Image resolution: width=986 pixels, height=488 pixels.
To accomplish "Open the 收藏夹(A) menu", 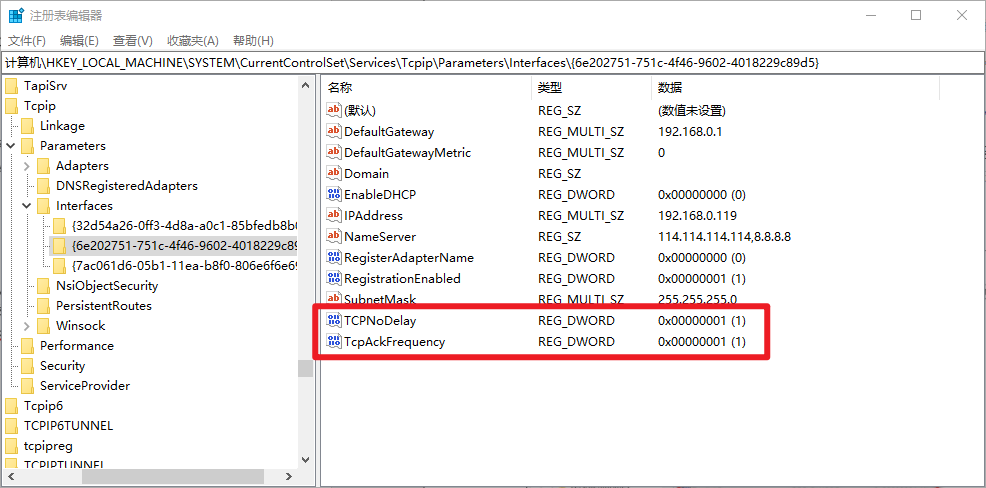I will pyautogui.click(x=192, y=41).
